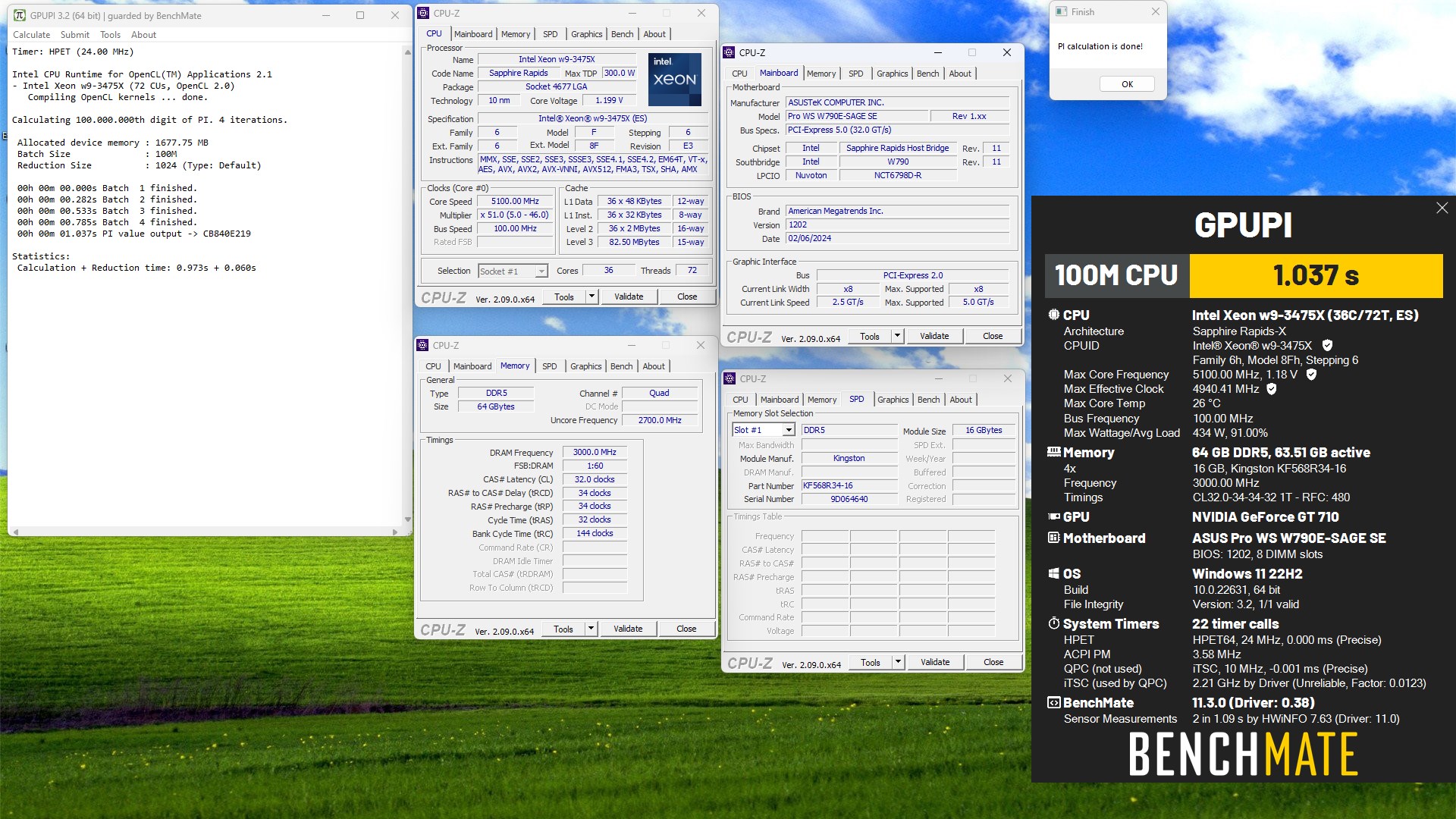Image resolution: width=1456 pixels, height=819 pixels.
Task: Expand Tools arrow in CPU-Z SPD window
Action: pos(898,662)
